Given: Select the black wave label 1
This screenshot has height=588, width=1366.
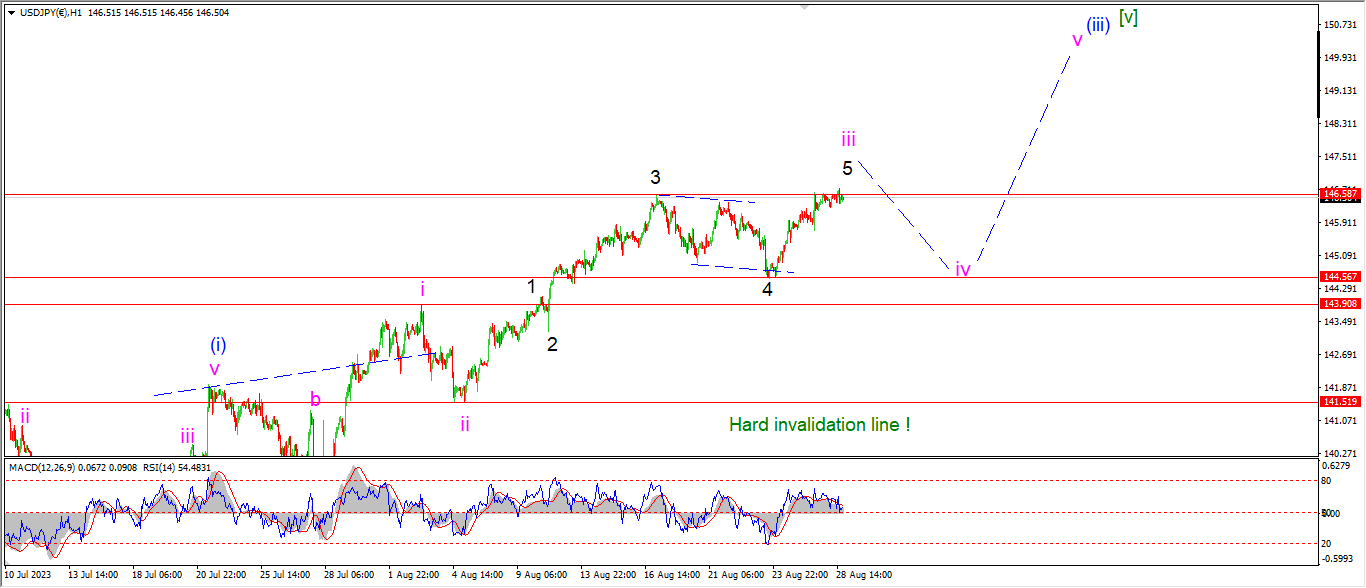Looking at the screenshot, I should [532, 287].
